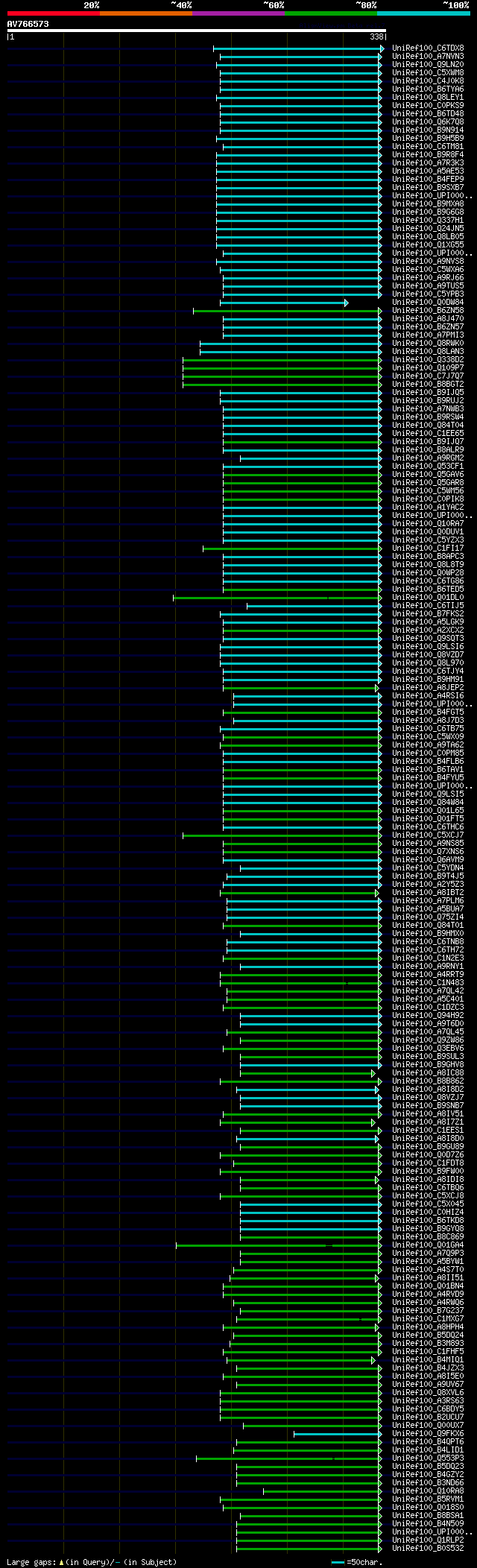Open hit UniRef100_C5XWM8

click(428, 73)
